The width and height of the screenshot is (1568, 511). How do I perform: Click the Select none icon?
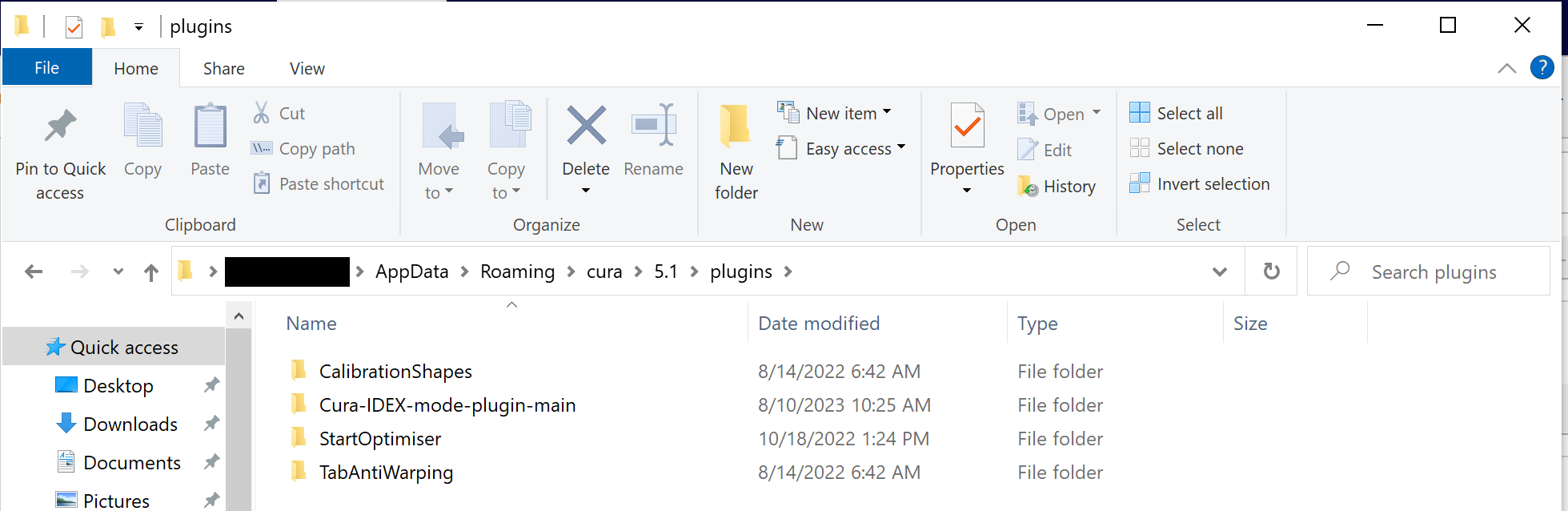point(1139,148)
